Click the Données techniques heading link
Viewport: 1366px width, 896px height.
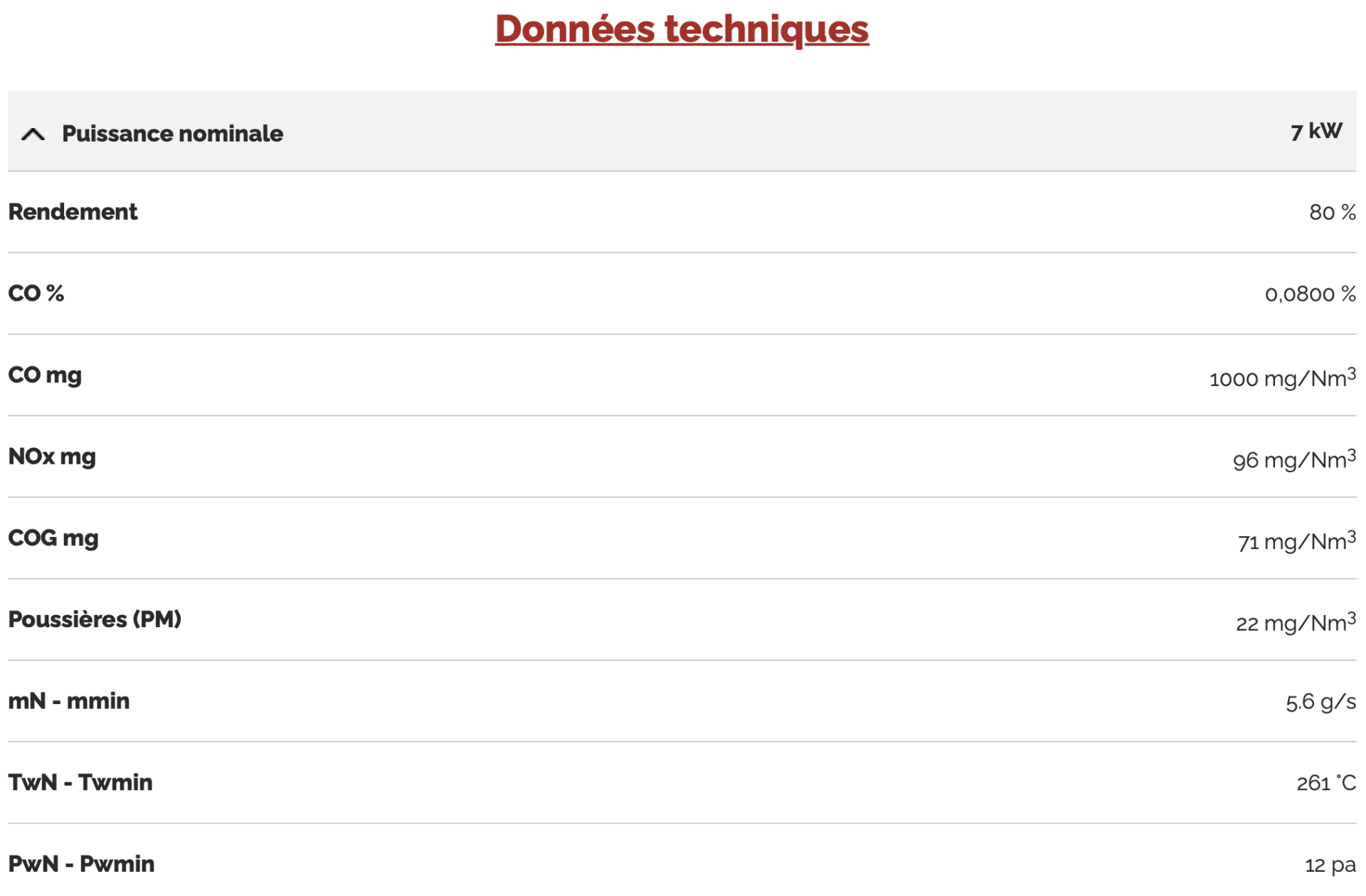coord(681,29)
